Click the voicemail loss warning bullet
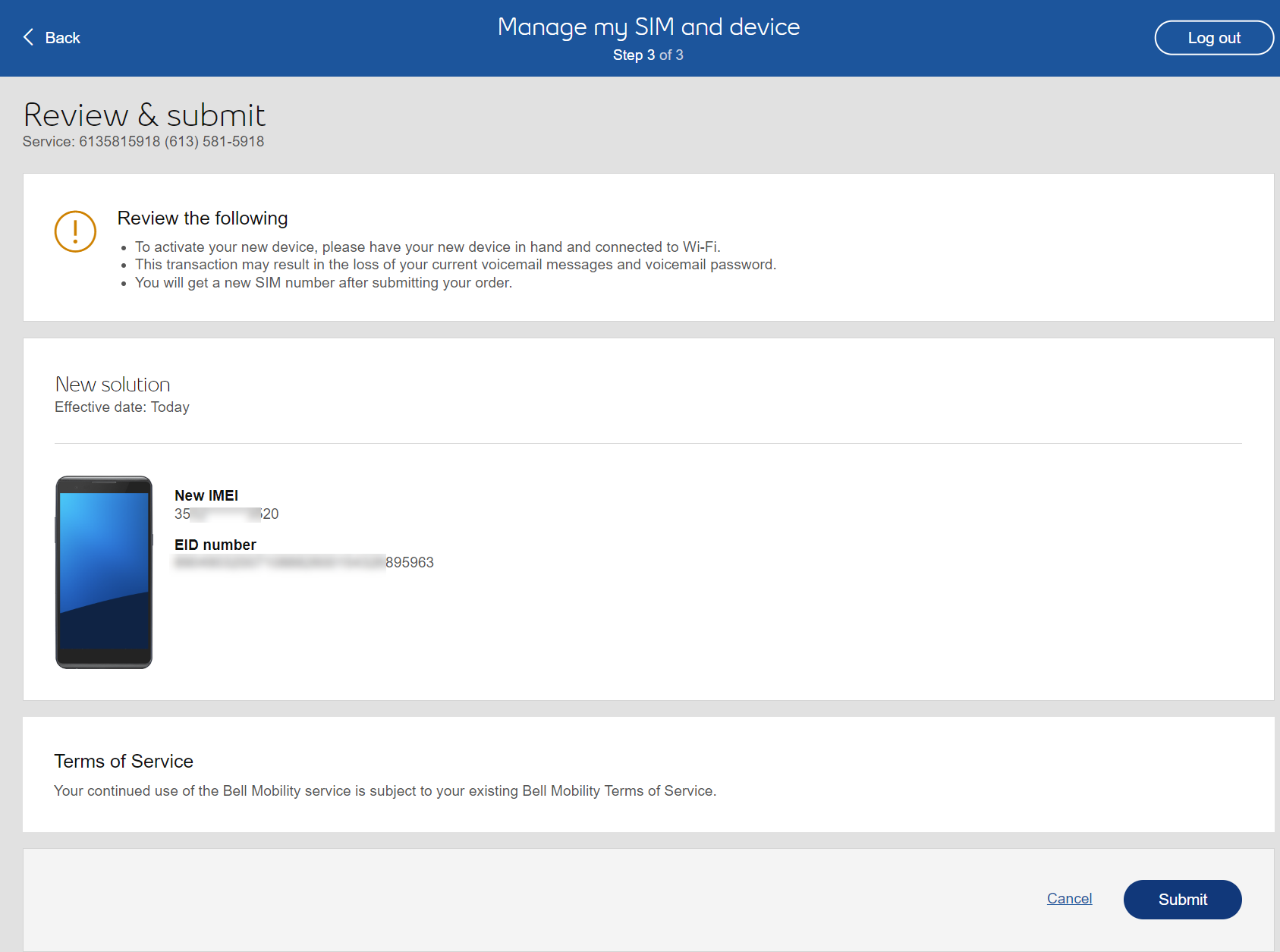This screenshot has width=1280, height=952. pyautogui.click(x=455, y=265)
